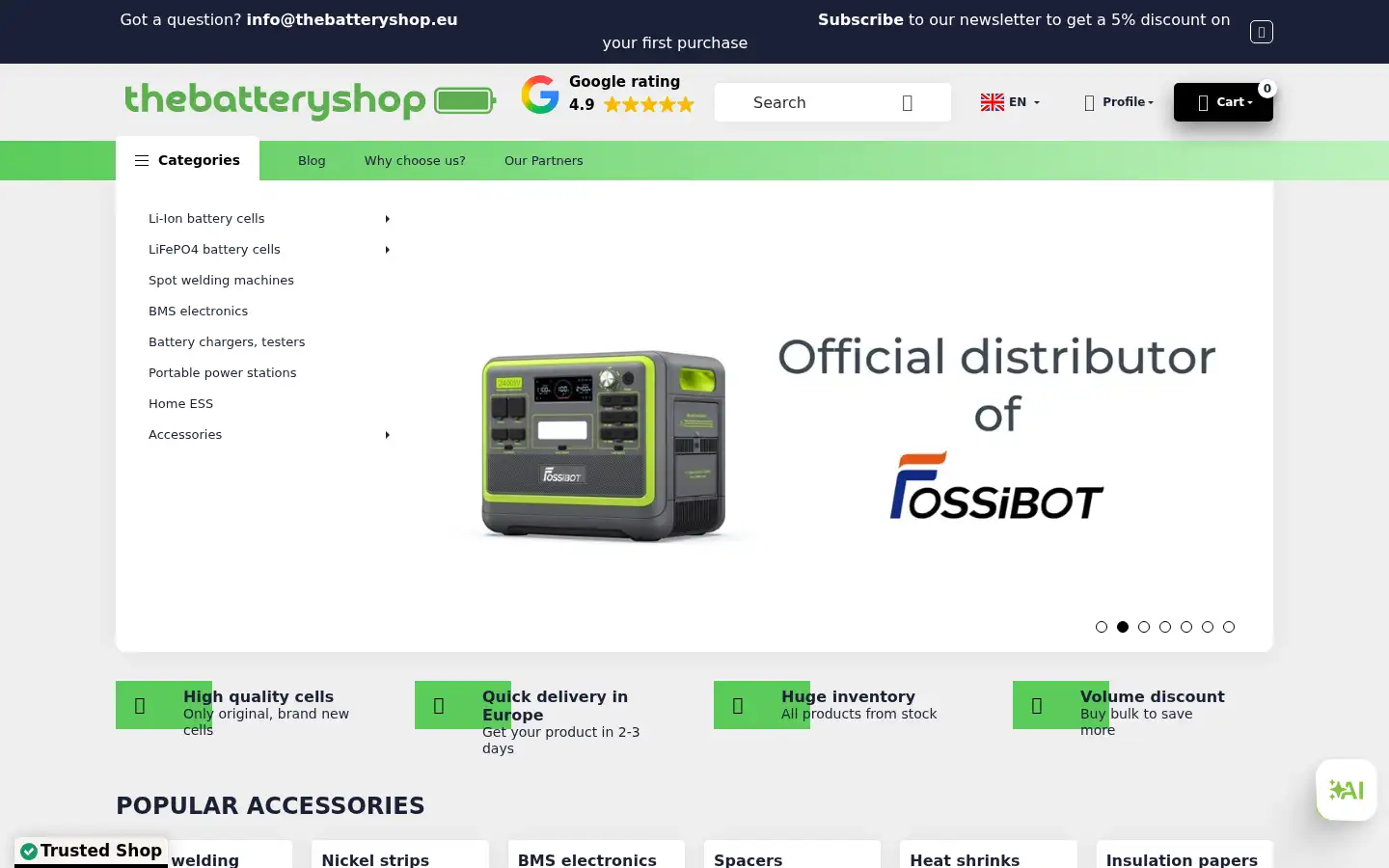The image size is (1389, 868).
Task: Open the EN language dropdown
Action: click(1011, 102)
